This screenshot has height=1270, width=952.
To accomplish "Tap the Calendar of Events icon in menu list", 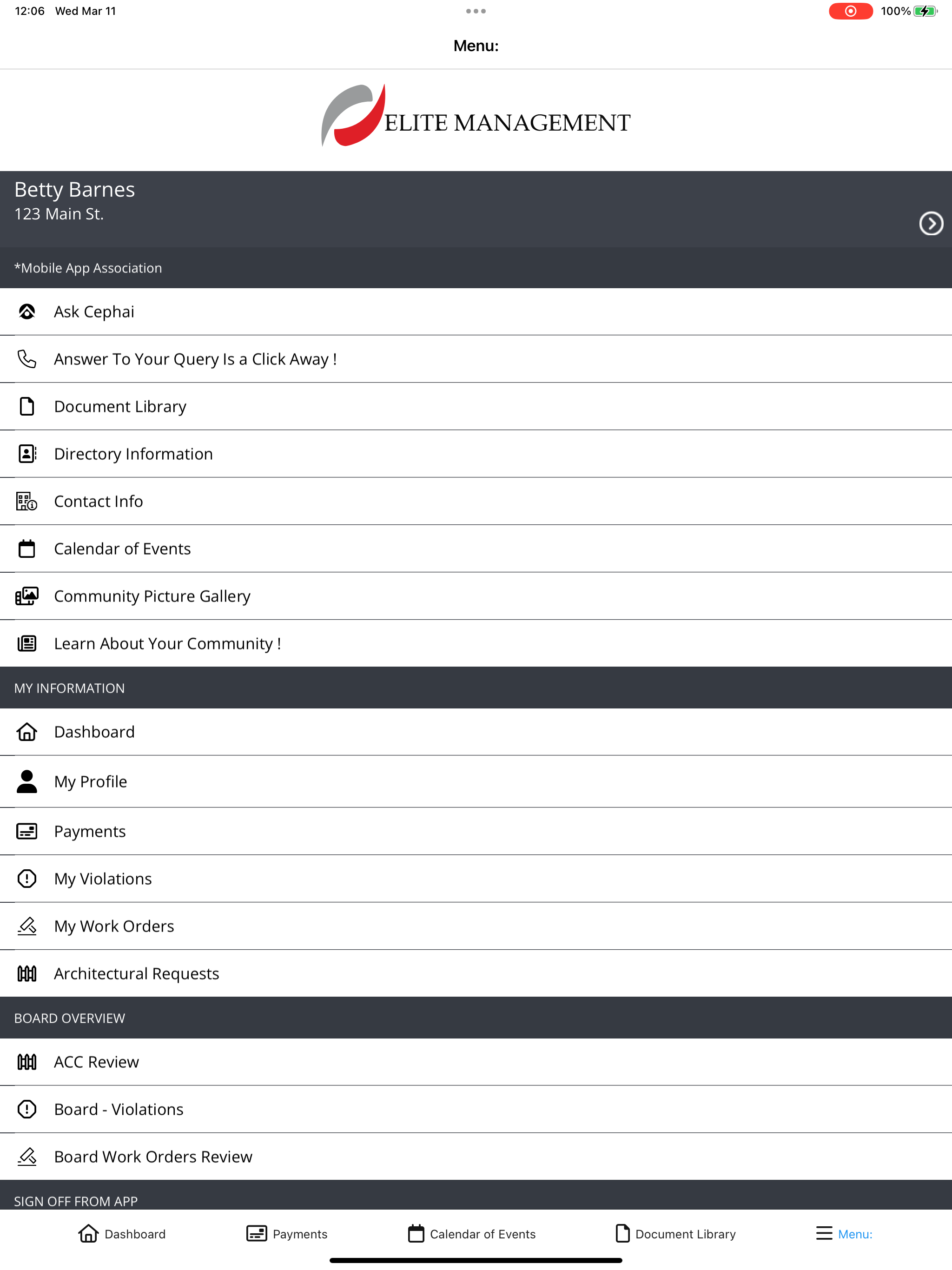I will pyautogui.click(x=27, y=549).
